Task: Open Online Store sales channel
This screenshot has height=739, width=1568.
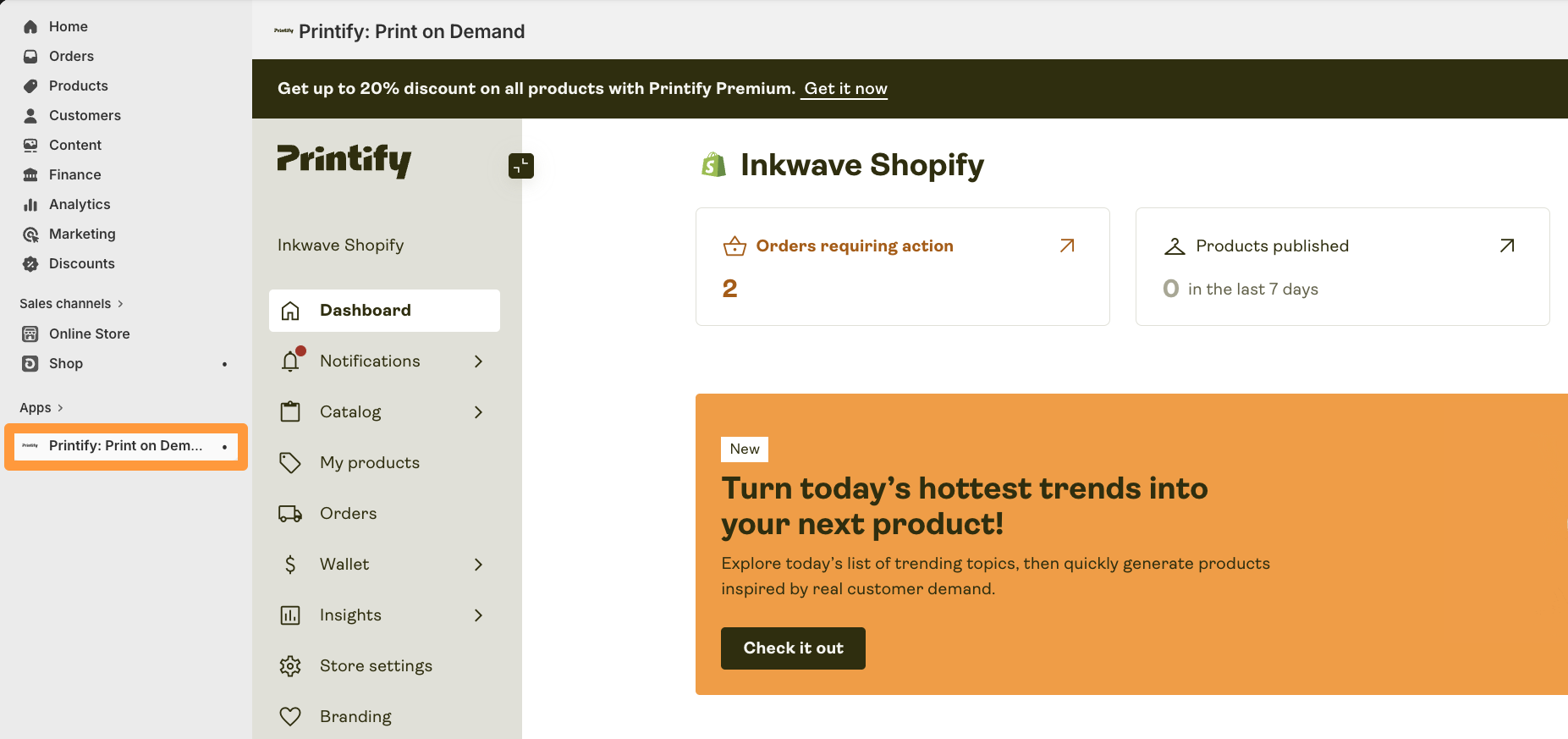Action: [x=90, y=334]
